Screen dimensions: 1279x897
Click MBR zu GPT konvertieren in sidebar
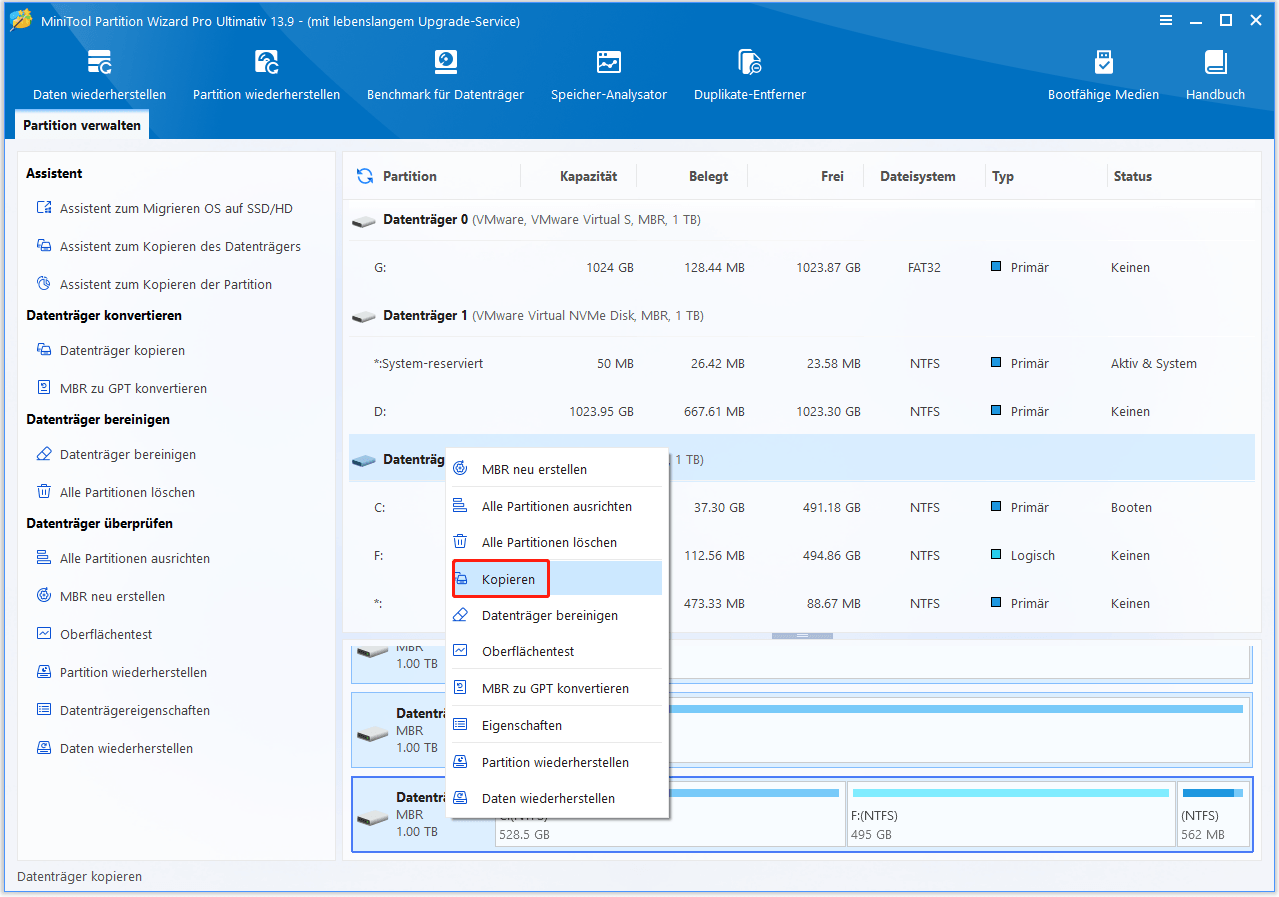121,388
